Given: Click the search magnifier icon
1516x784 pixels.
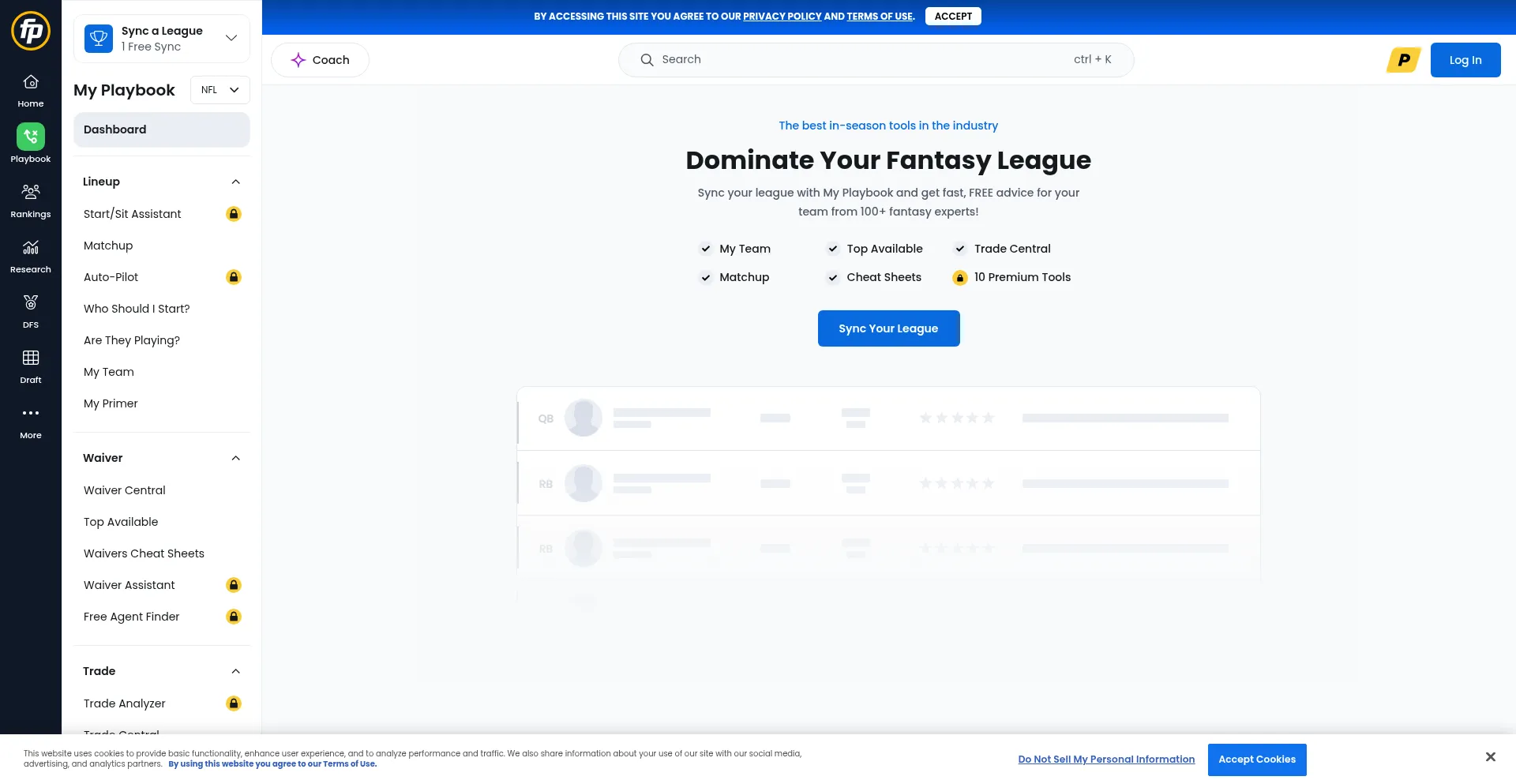Looking at the screenshot, I should [x=647, y=60].
